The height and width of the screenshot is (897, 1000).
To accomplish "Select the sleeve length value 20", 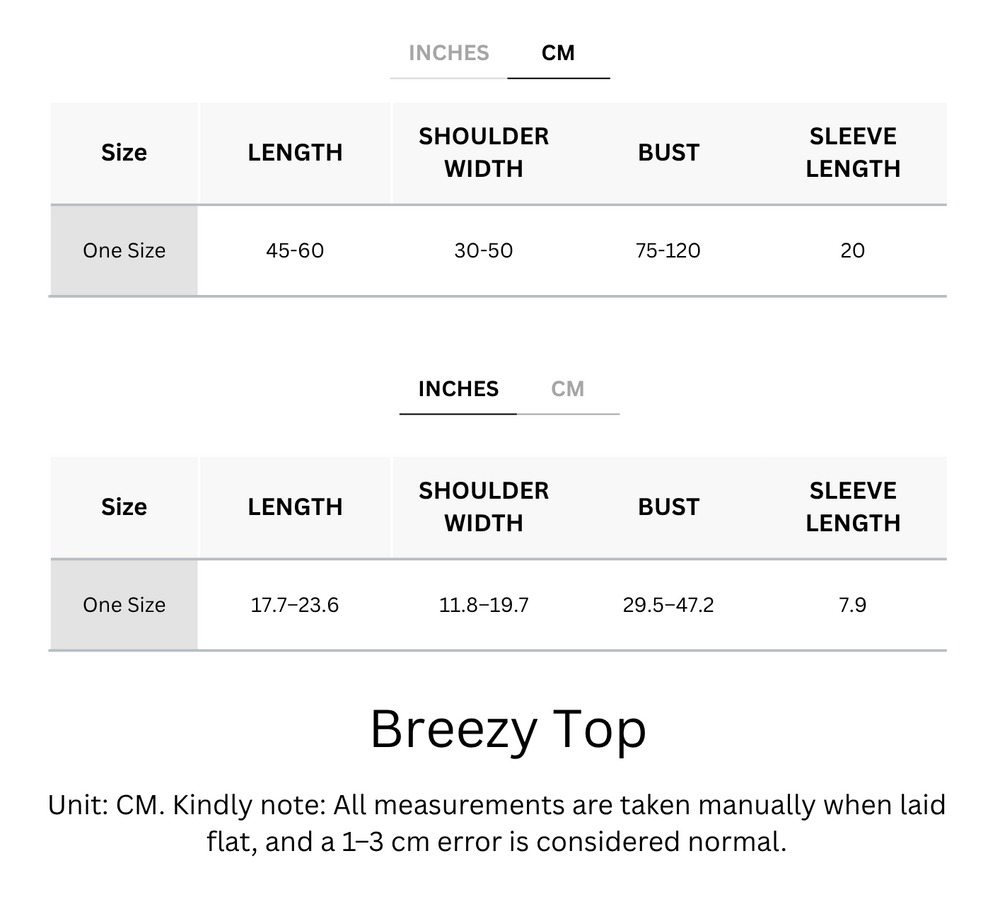I will [x=852, y=250].
